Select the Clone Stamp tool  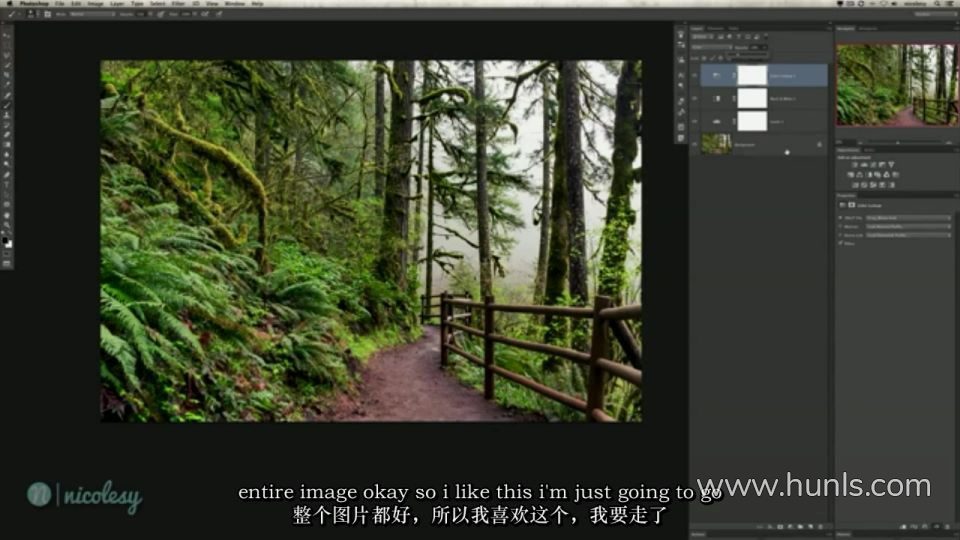tap(7, 115)
